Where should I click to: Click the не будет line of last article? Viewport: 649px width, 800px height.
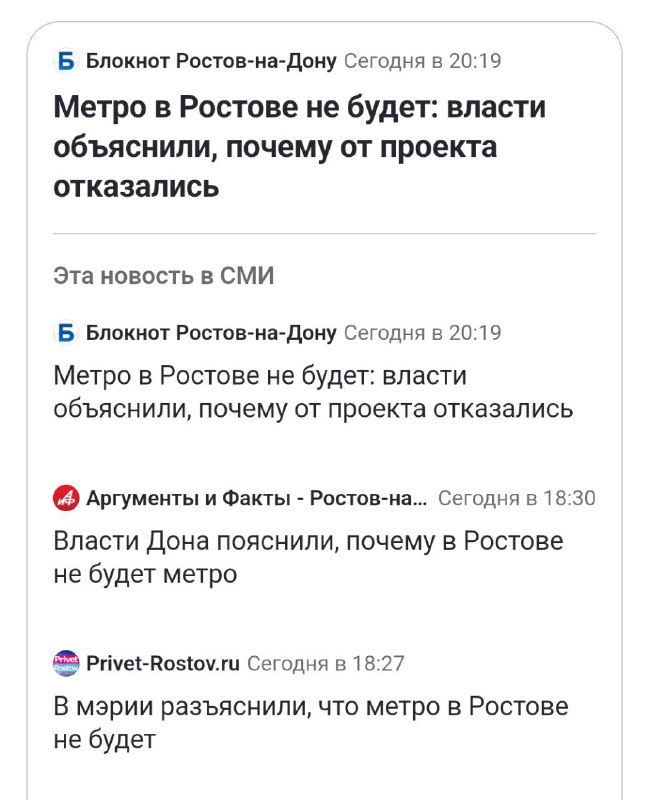coord(105,740)
